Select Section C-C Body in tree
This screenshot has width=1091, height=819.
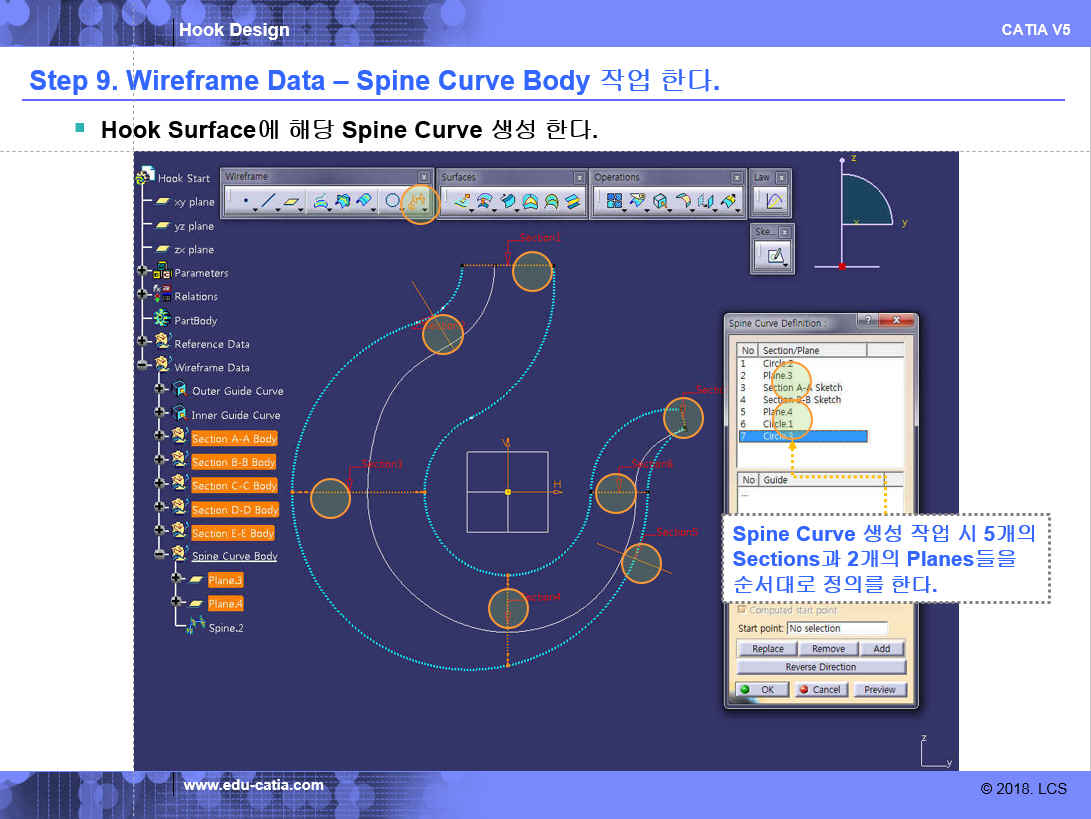(x=234, y=486)
